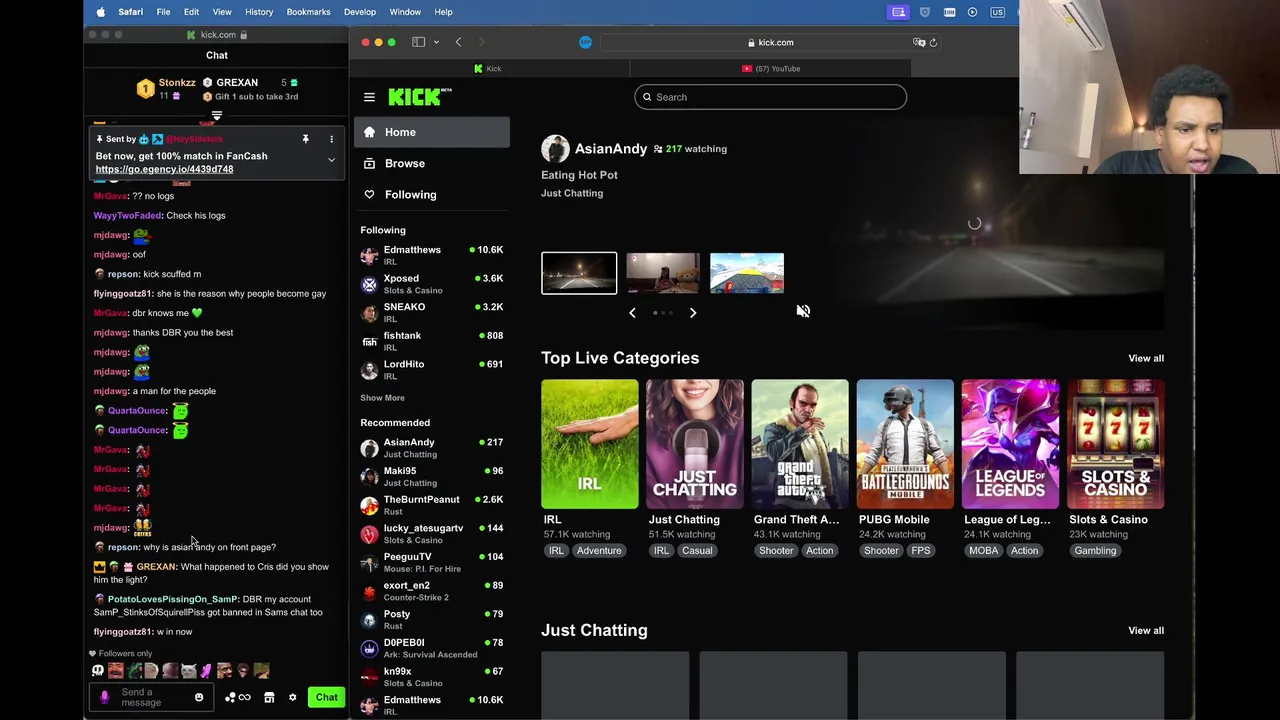
Task: Click the Gambling tag under Slots & Casino
Action: tap(1095, 551)
